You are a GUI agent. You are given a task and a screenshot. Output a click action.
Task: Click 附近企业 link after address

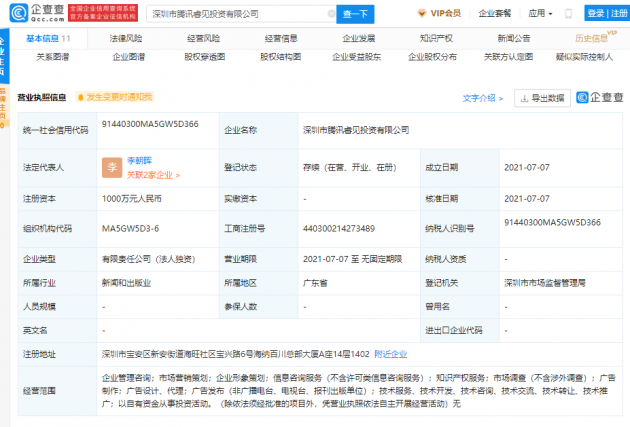coord(391,354)
